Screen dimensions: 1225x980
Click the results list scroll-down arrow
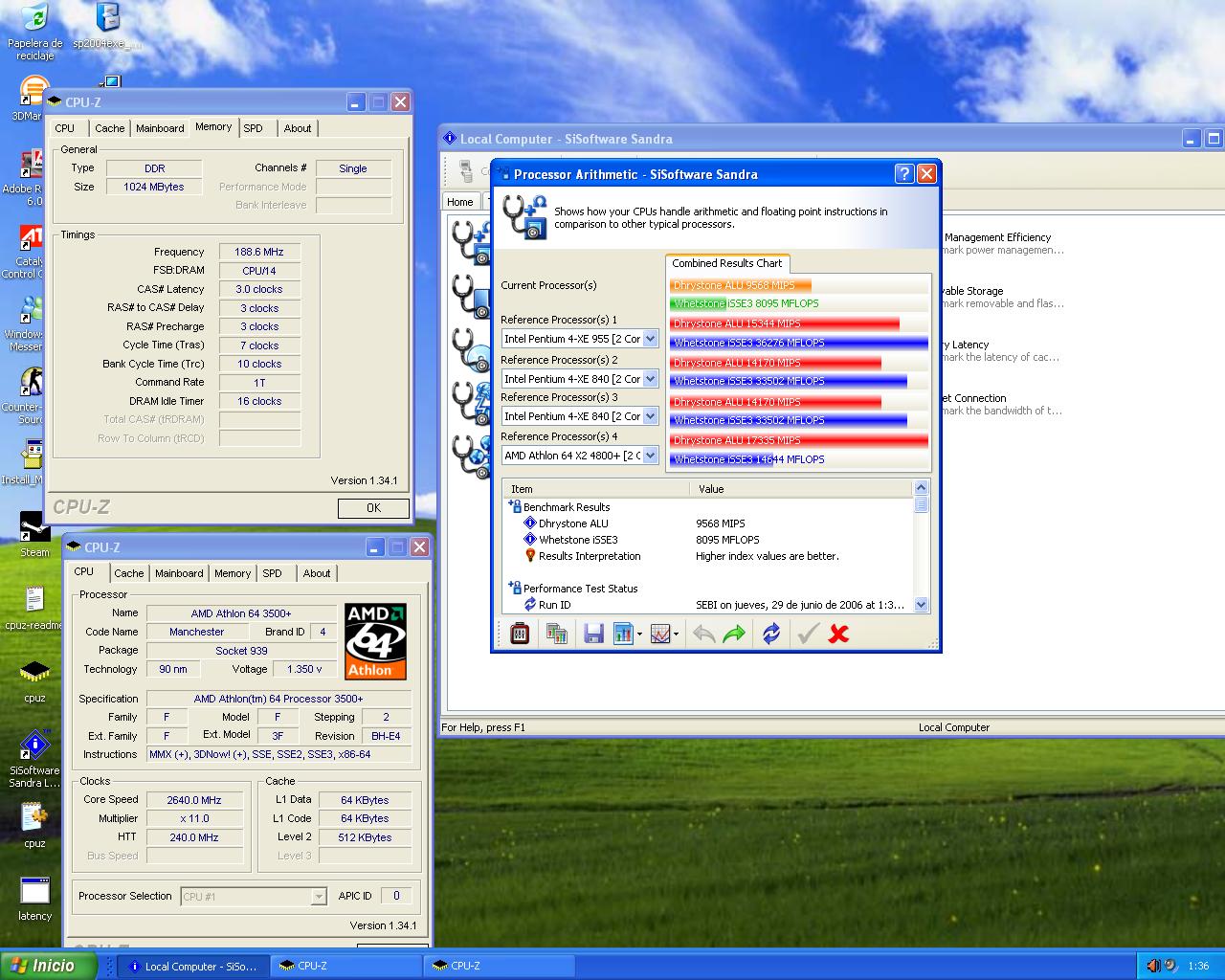coord(921,604)
